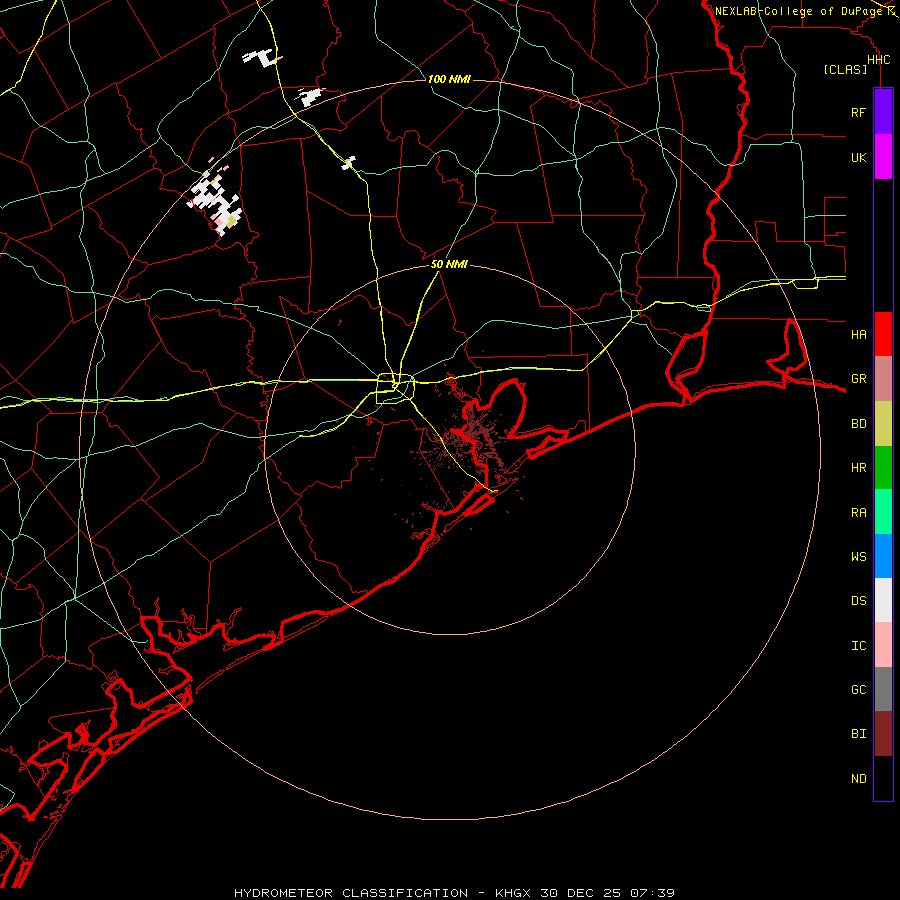The width and height of the screenshot is (900, 900).
Task: Choose the dark red BI legend swatch
Action: [883, 734]
